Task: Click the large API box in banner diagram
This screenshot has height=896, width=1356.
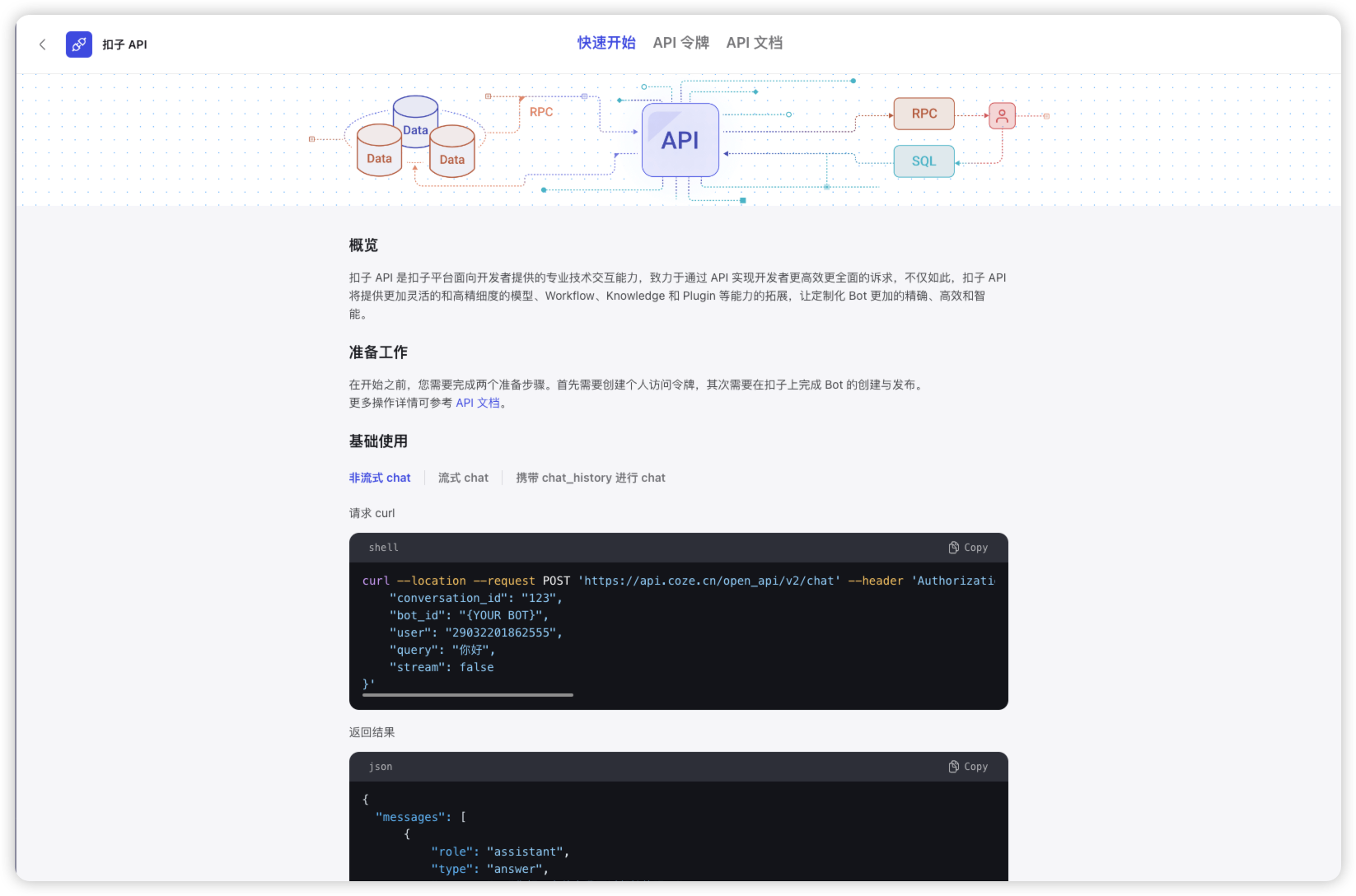Action: tap(680, 140)
